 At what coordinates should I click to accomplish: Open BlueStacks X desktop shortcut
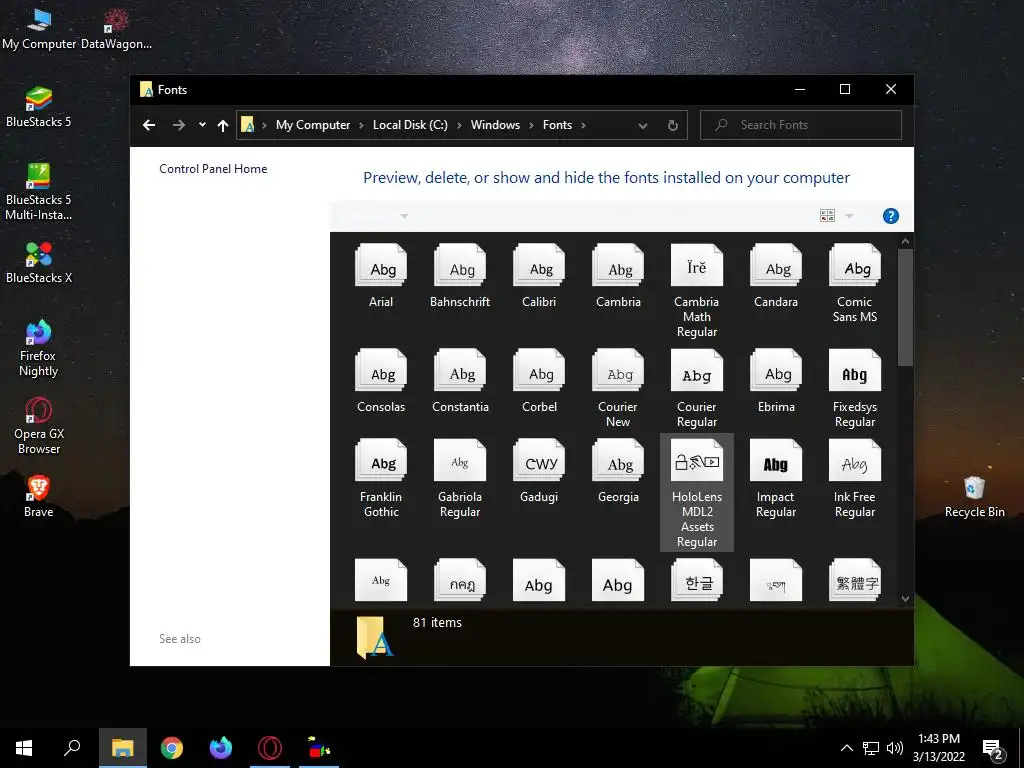point(39,263)
